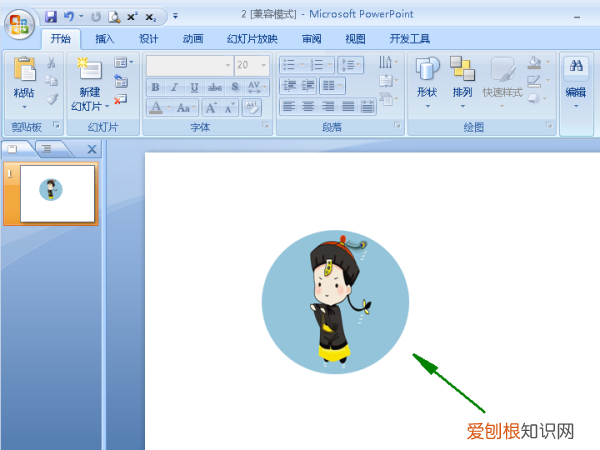The width and height of the screenshot is (600, 450).
Task: Toggle underline formatting
Action: [194, 87]
